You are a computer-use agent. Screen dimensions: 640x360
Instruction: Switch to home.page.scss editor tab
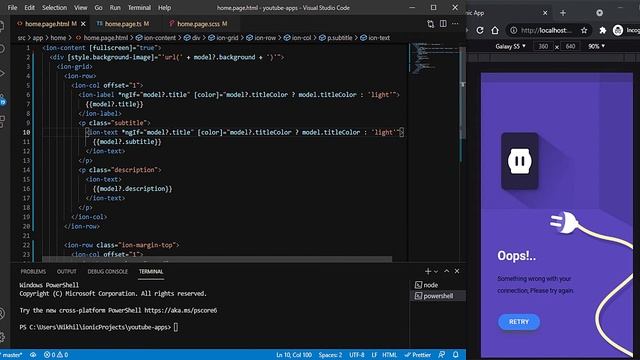click(x=198, y=24)
